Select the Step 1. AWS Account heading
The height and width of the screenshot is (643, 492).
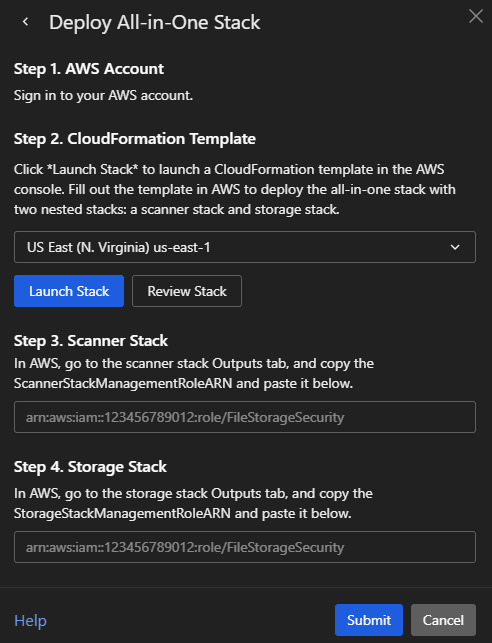pos(89,69)
